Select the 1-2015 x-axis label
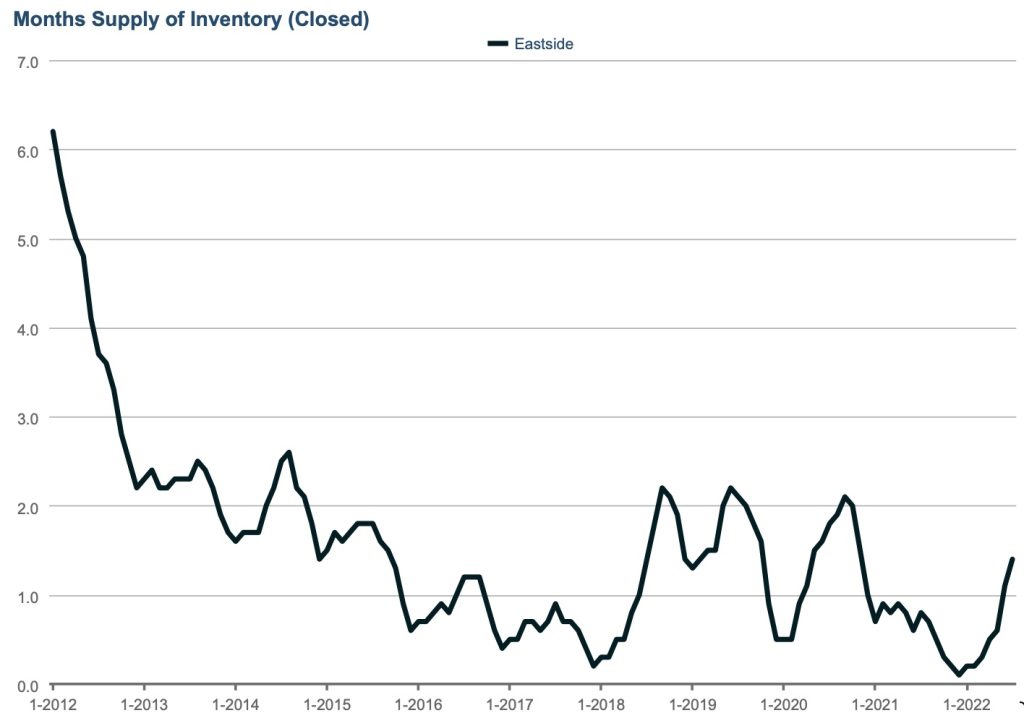 coord(325,702)
